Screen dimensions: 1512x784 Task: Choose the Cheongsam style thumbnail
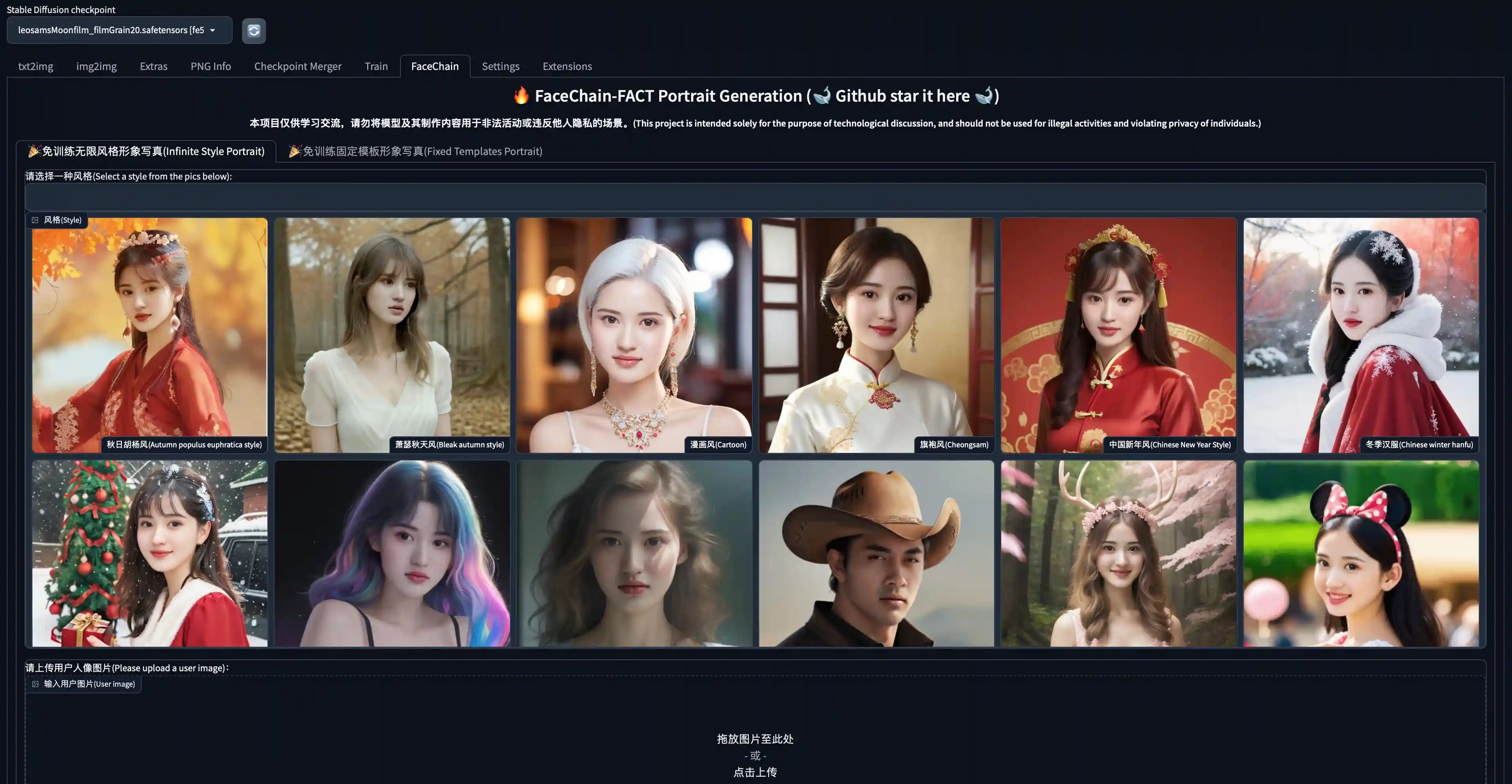876,335
